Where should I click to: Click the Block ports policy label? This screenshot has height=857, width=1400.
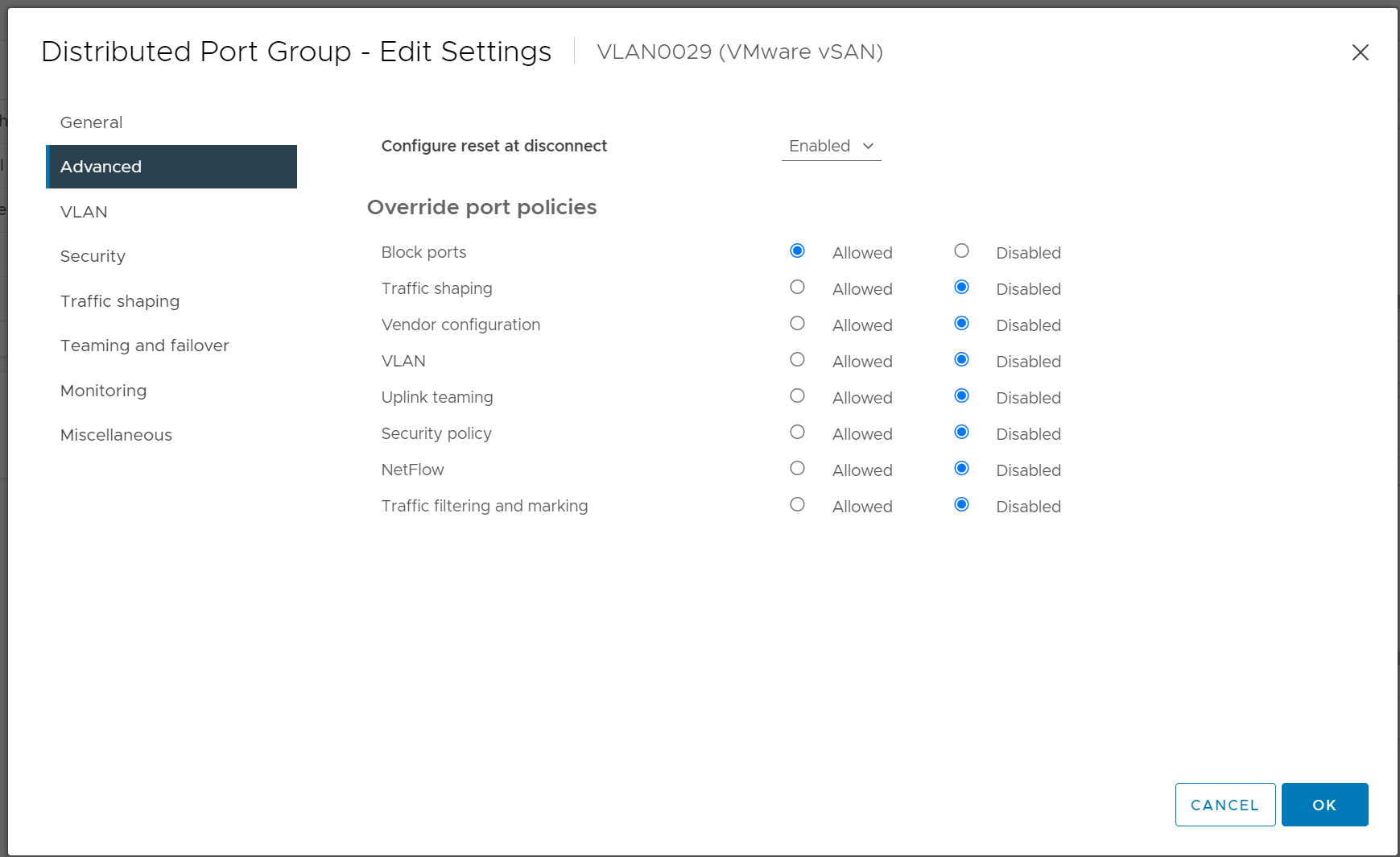pyautogui.click(x=423, y=252)
